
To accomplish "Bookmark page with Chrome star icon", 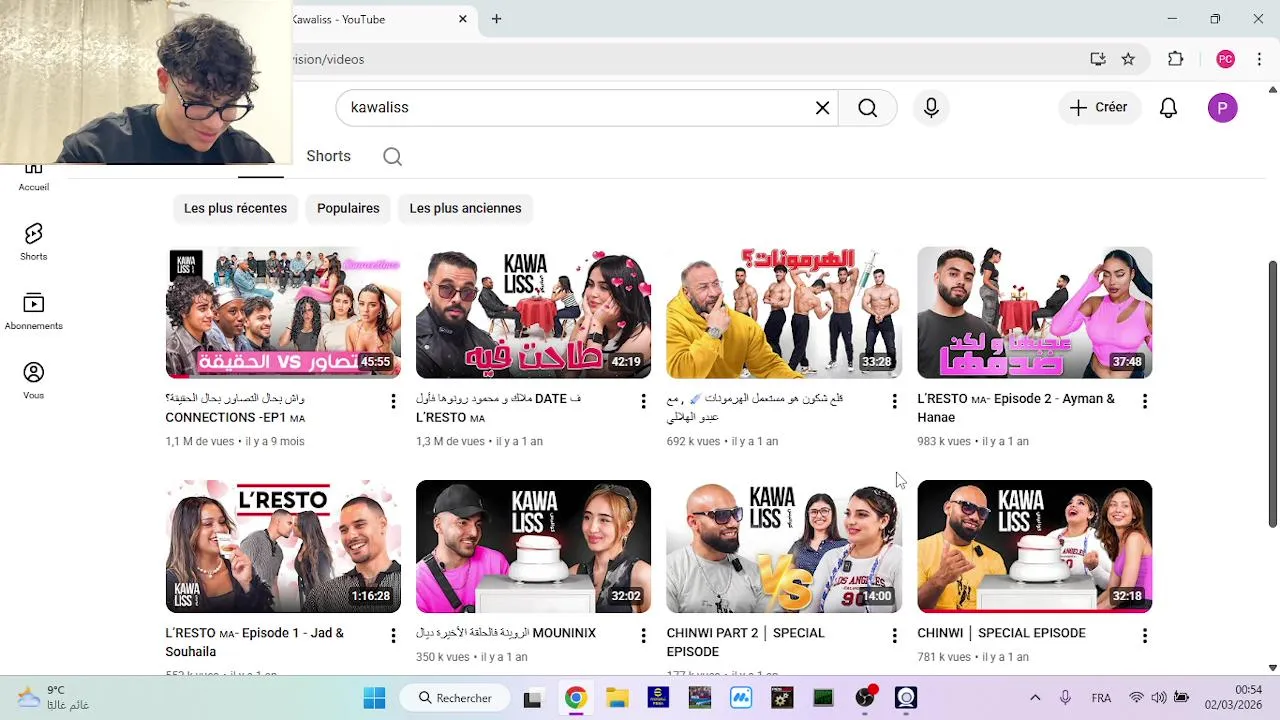I will pos(1128,59).
